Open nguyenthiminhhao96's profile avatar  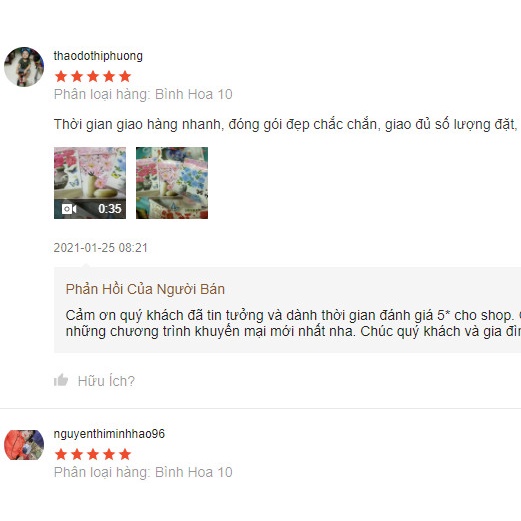click(24, 445)
